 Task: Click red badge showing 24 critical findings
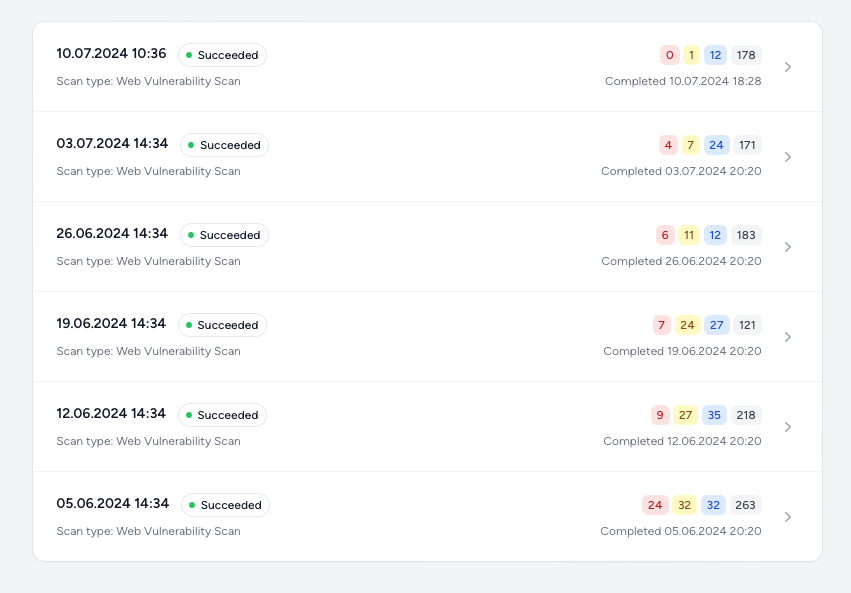point(655,505)
